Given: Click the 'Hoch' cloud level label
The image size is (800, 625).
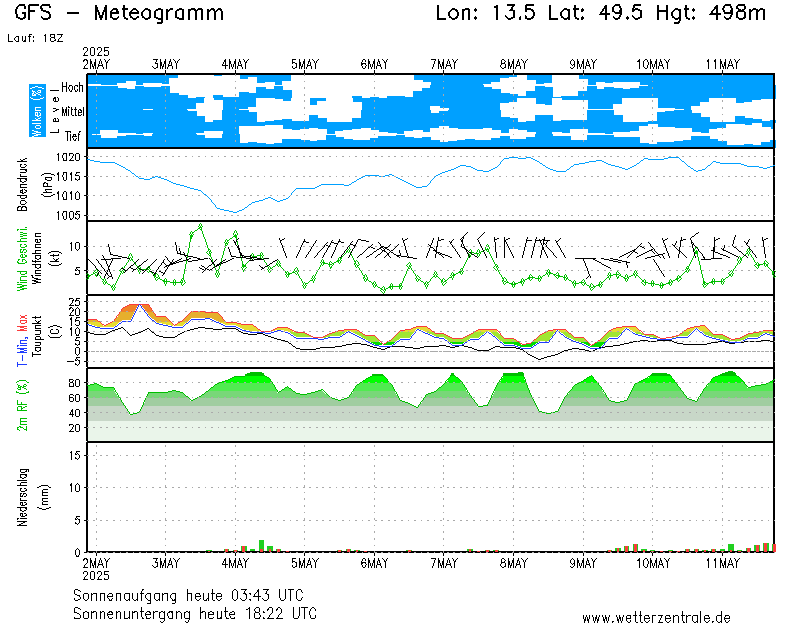Looking at the screenshot, I should tap(72, 87).
